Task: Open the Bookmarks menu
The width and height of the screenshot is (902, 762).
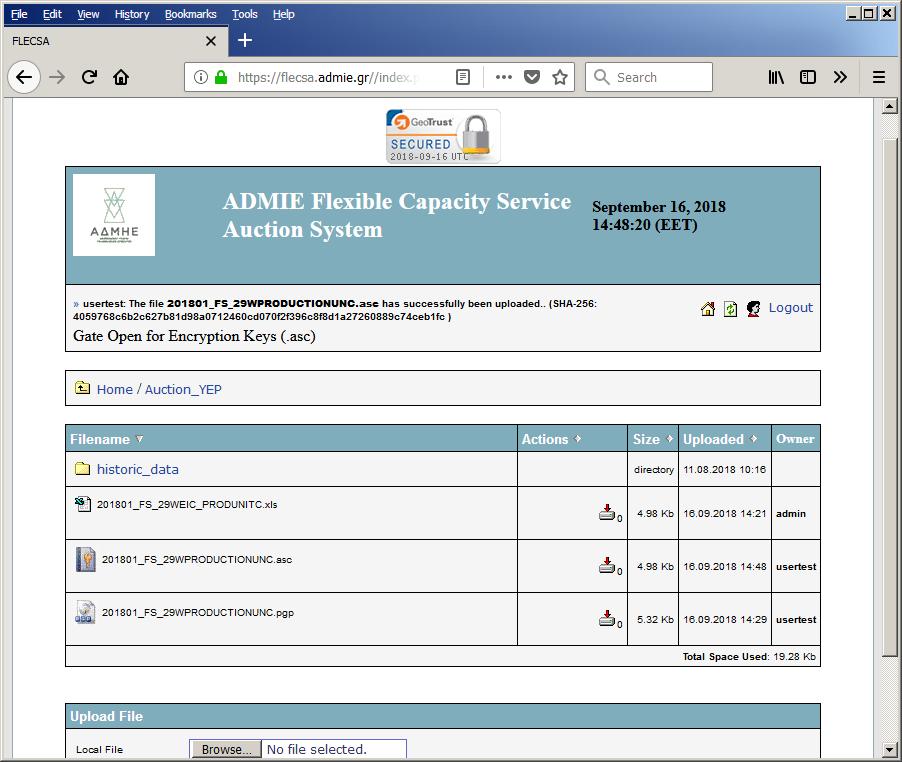Action: tap(190, 14)
